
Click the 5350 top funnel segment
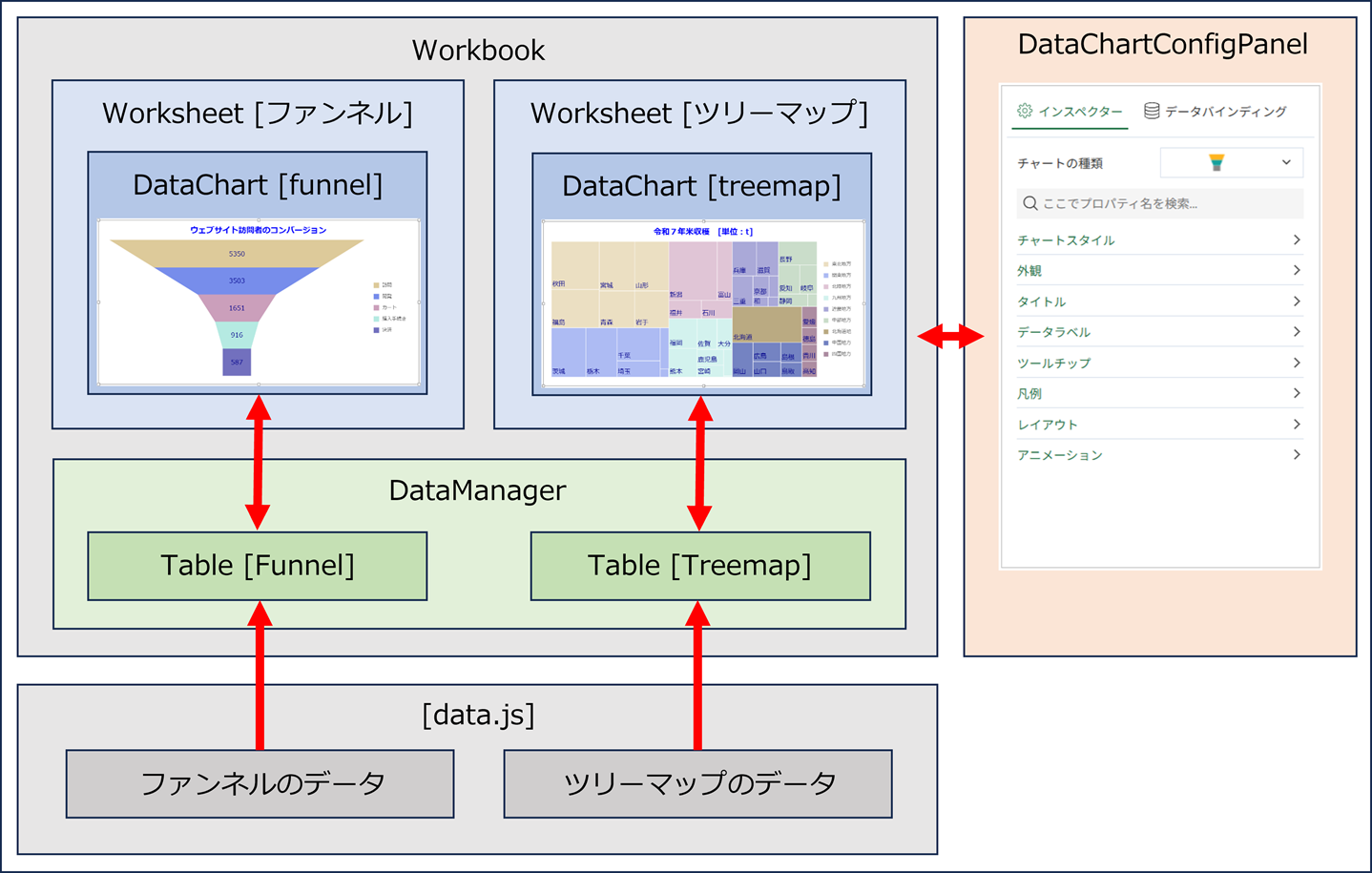[x=237, y=254]
